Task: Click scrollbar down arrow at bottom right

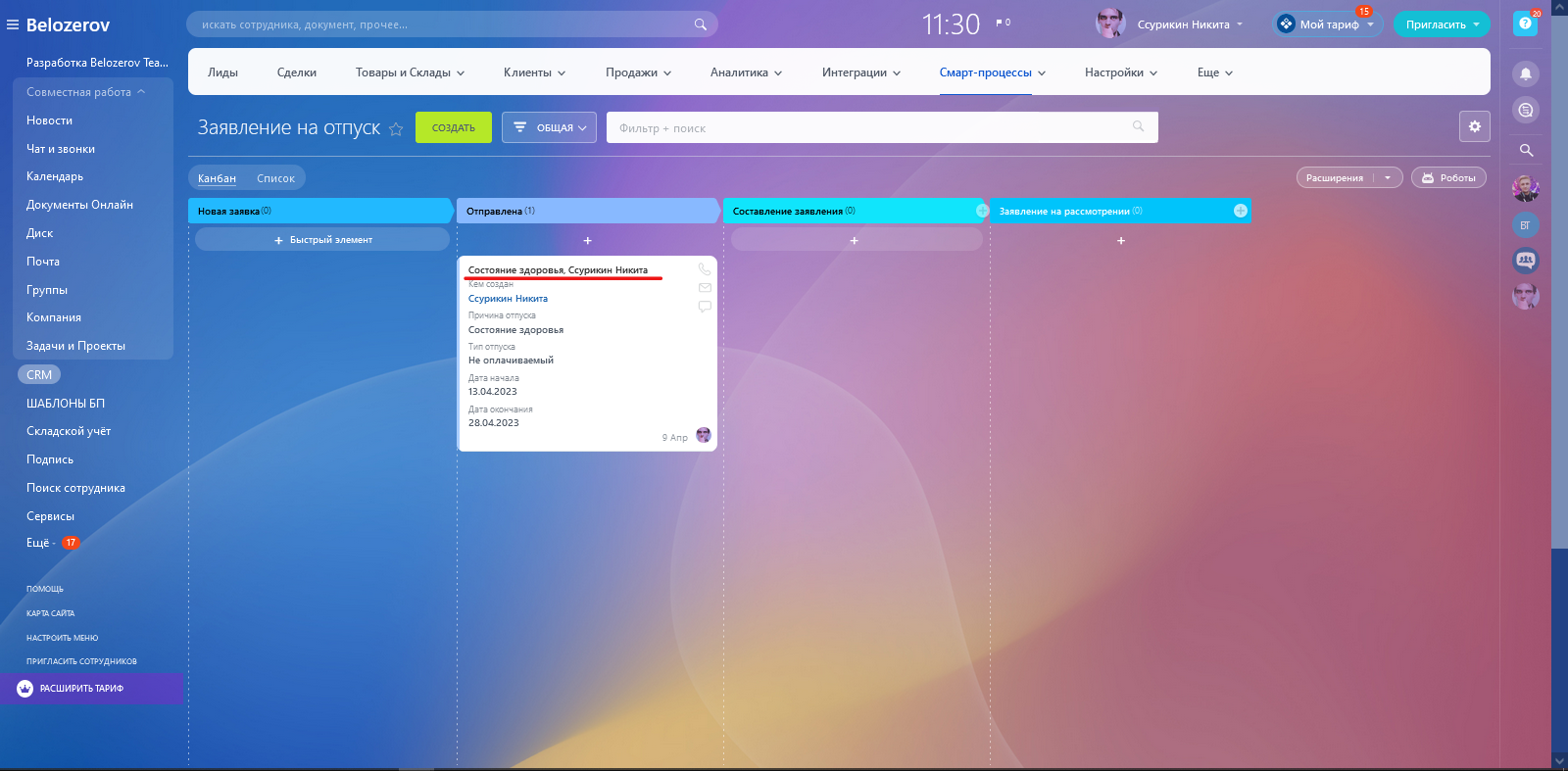Action: 1559,760
